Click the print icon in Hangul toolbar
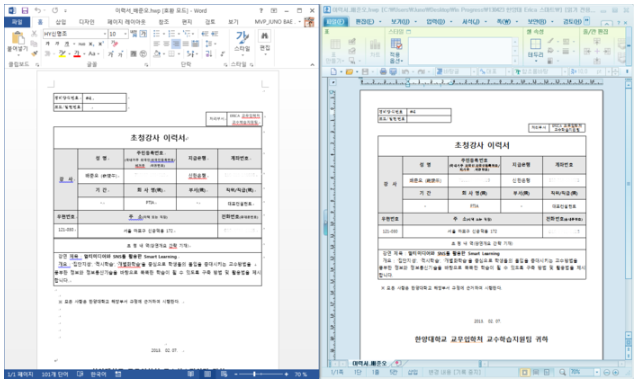 tap(383, 72)
